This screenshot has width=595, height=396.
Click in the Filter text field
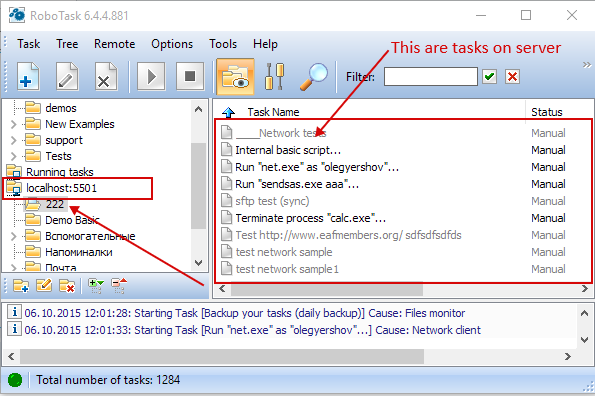[431, 77]
